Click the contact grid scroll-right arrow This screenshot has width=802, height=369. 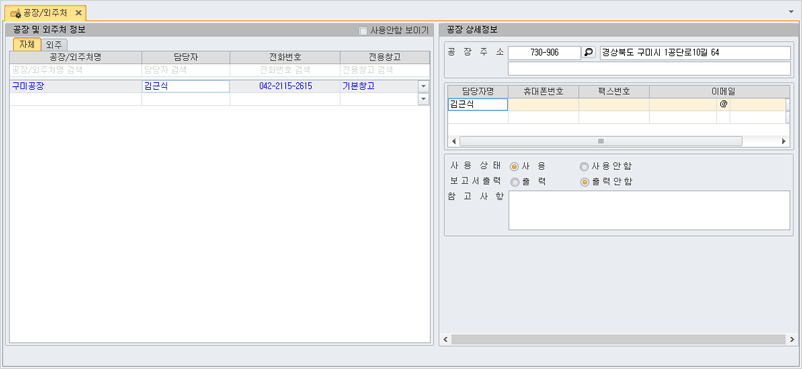783,141
